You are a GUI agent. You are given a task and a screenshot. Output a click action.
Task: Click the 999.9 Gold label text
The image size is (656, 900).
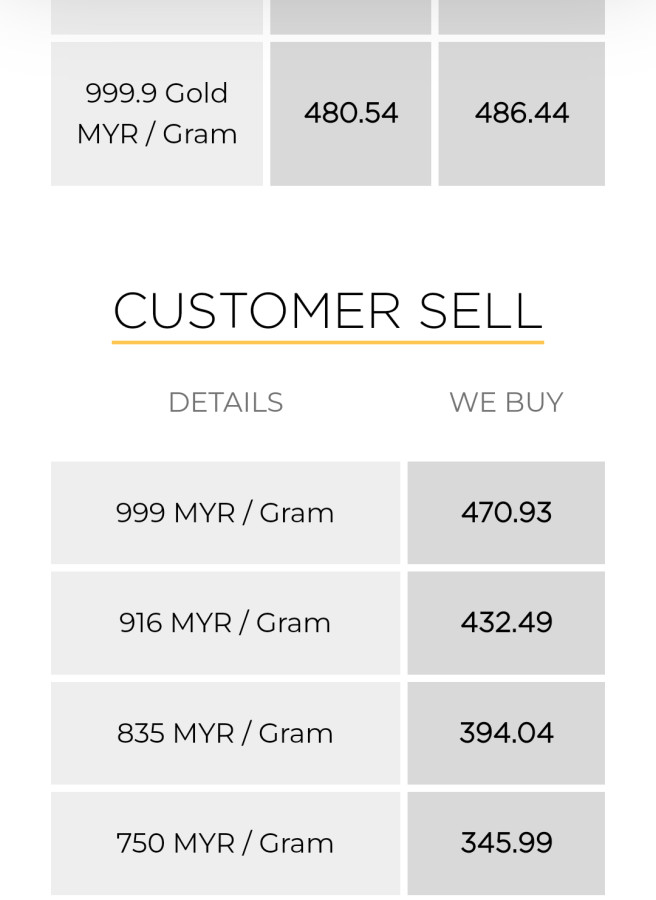pos(157,93)
